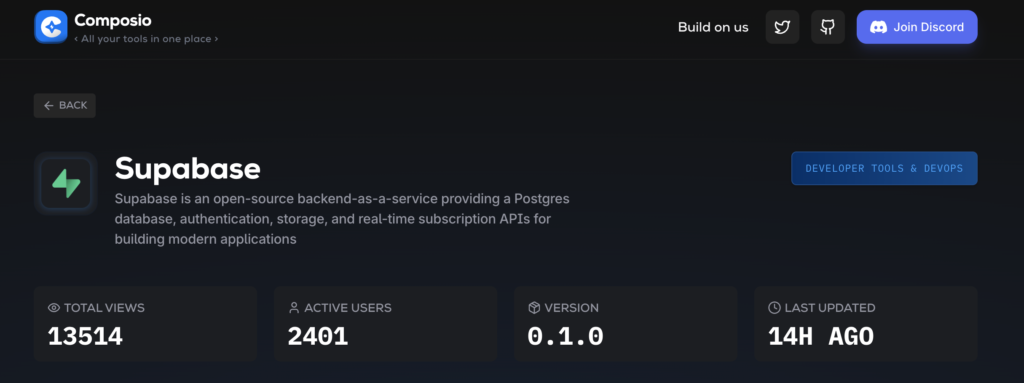Select the Last Updated 14H AGO card
Viewport: 1024px width, 383px height.
click(866, 324)
